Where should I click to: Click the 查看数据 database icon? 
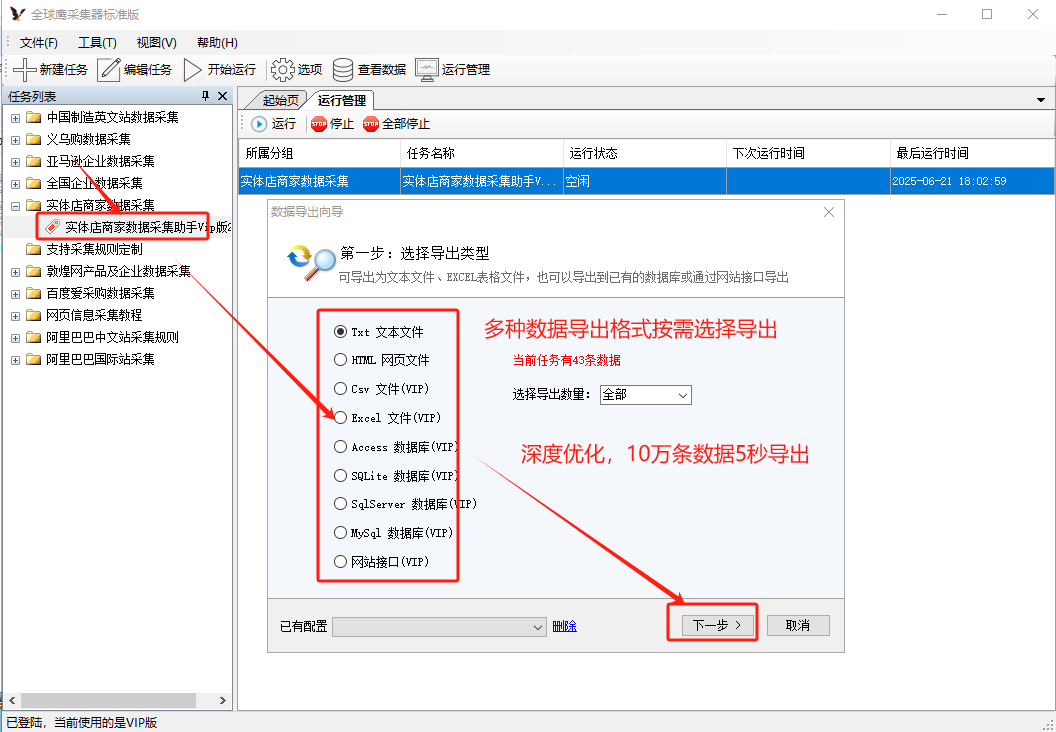click(343, 70)
